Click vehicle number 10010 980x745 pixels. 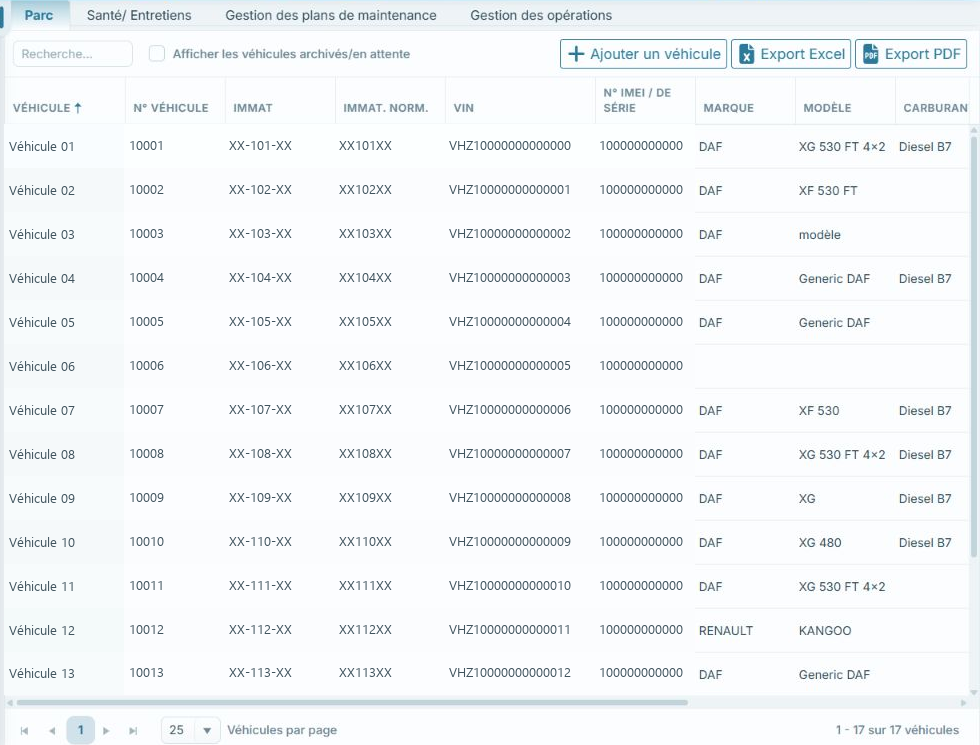click(146, 542)
